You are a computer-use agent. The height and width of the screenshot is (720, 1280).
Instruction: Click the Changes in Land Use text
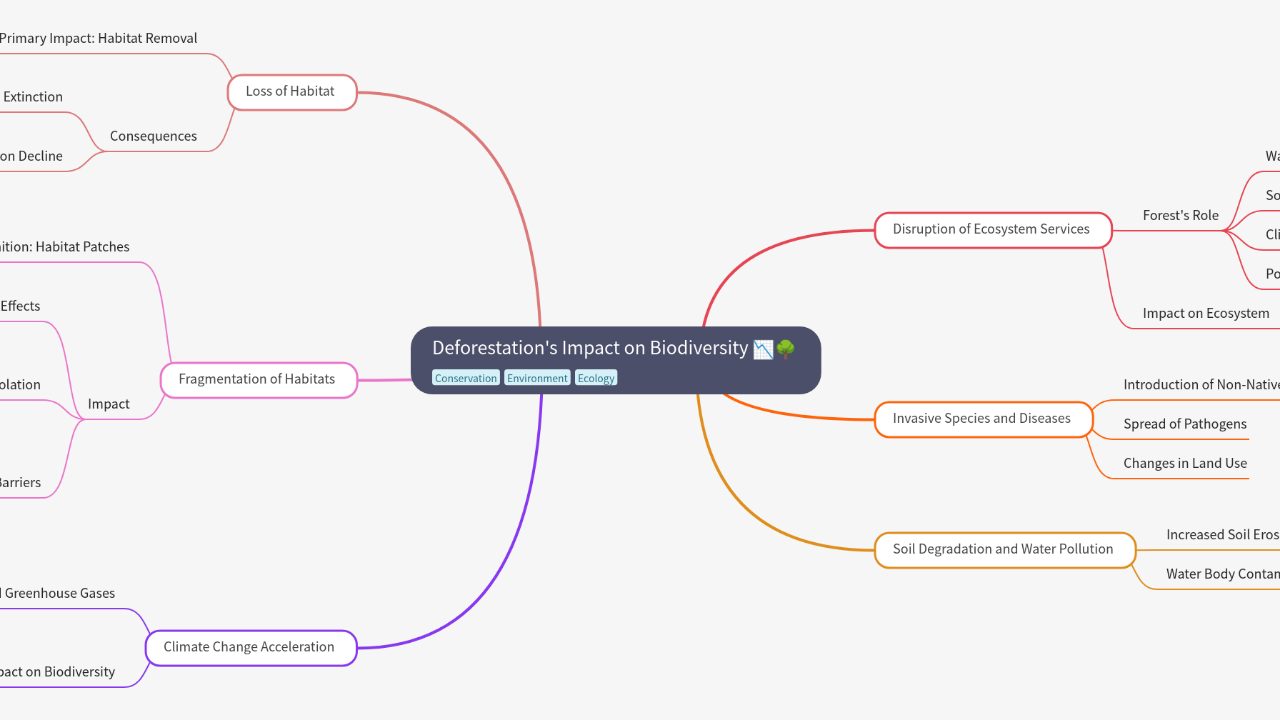pyautogui.click(x=1185, y=463)
